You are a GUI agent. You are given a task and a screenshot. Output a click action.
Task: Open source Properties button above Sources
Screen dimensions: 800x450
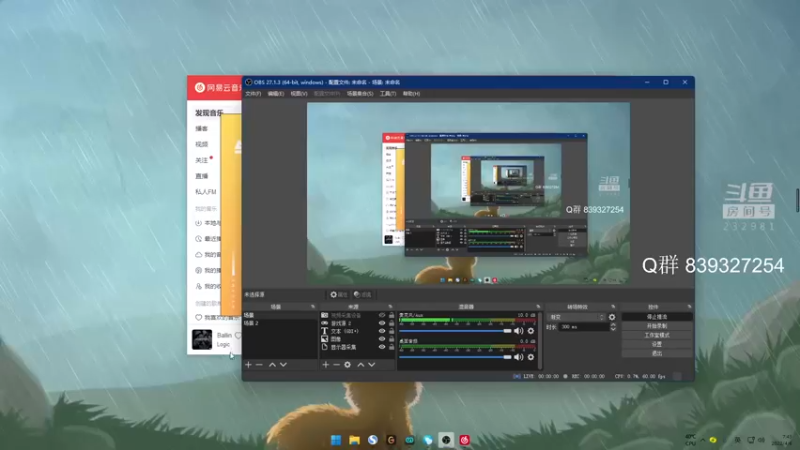click(338, 294)
